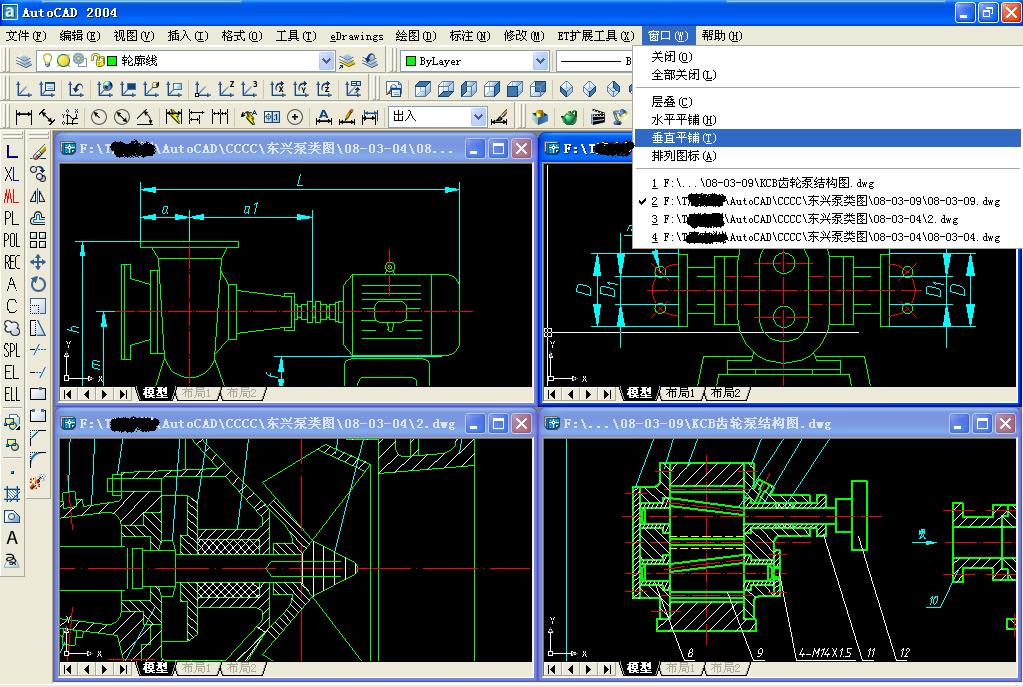1023x687 pixels.
Task: Click the linear dimension tool in dimension toolbar
Action: click(23, 114)
